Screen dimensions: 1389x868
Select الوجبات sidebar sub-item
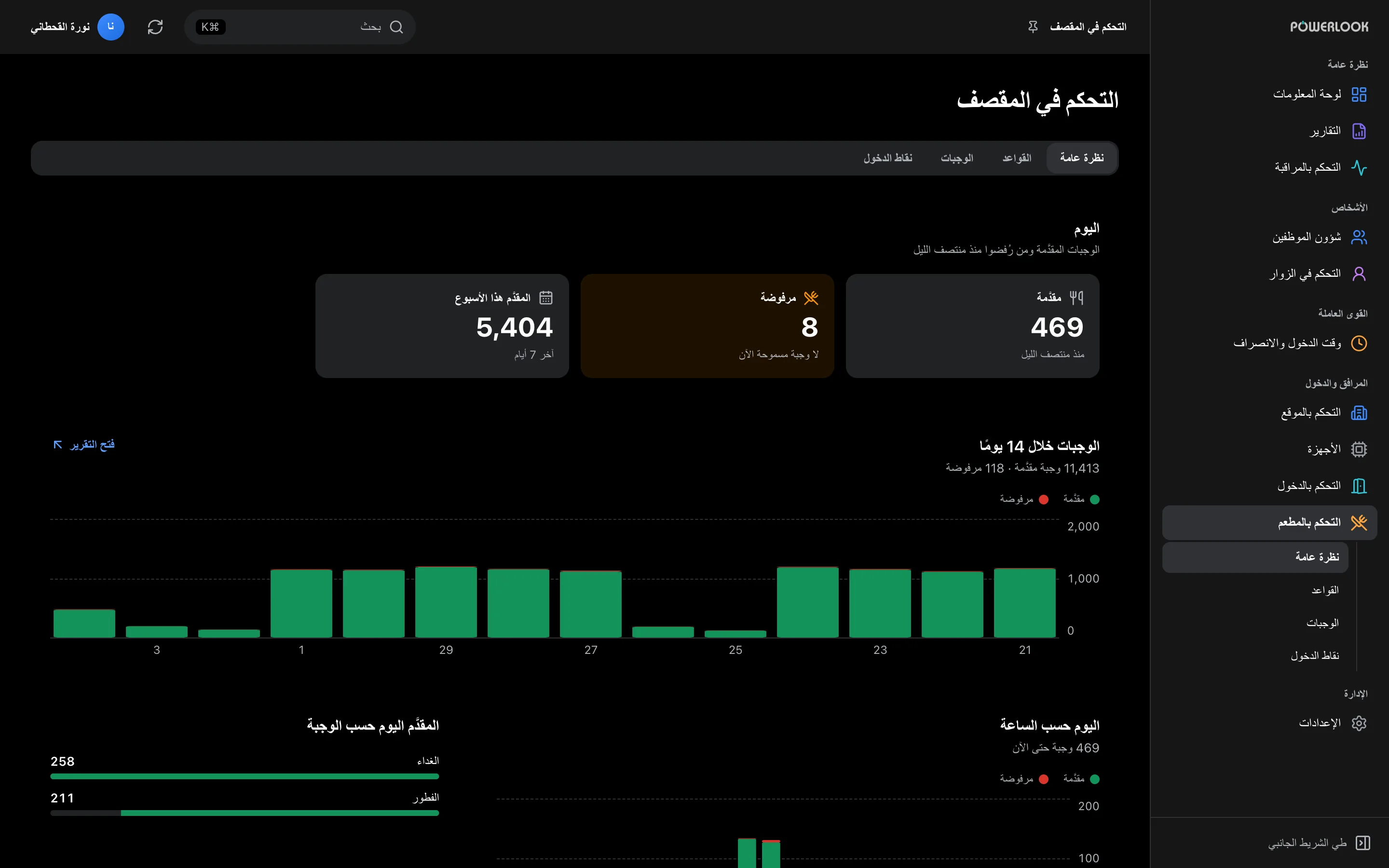pyautogui.click(x=1255, y=623)
